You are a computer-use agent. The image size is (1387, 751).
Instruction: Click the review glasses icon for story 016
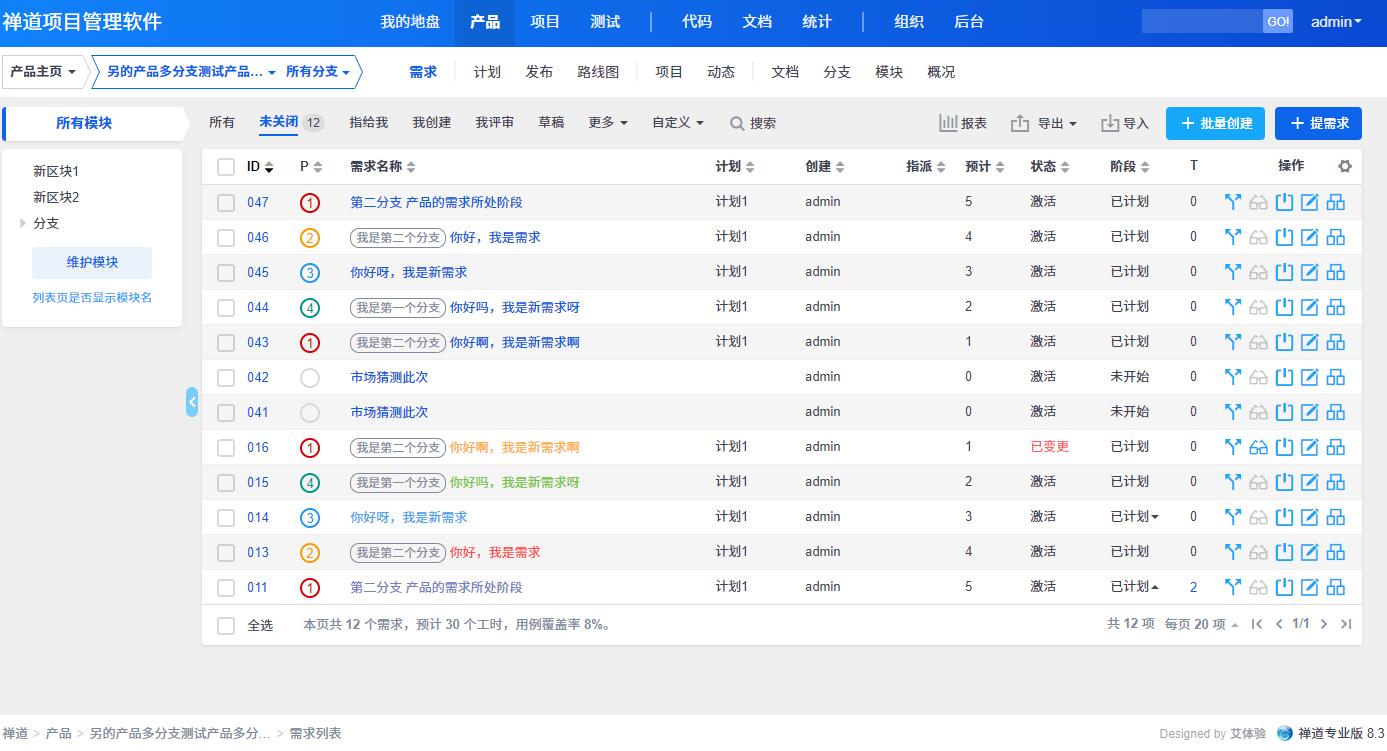coord(1259,447)
